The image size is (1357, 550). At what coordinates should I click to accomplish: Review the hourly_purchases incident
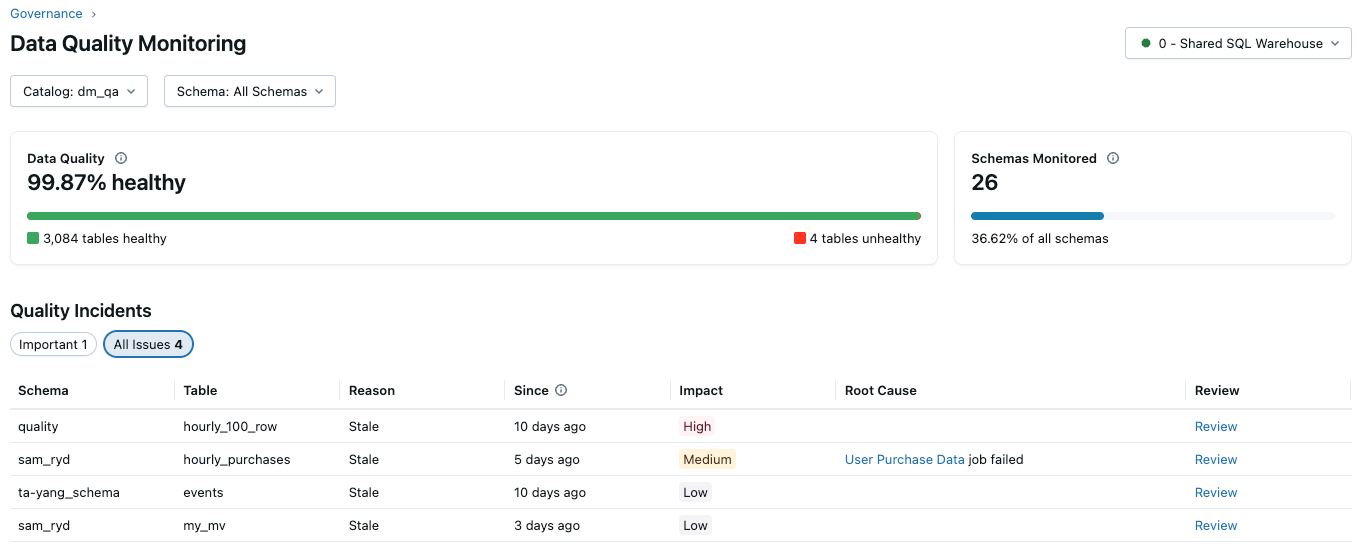(x=1215, y=460)
